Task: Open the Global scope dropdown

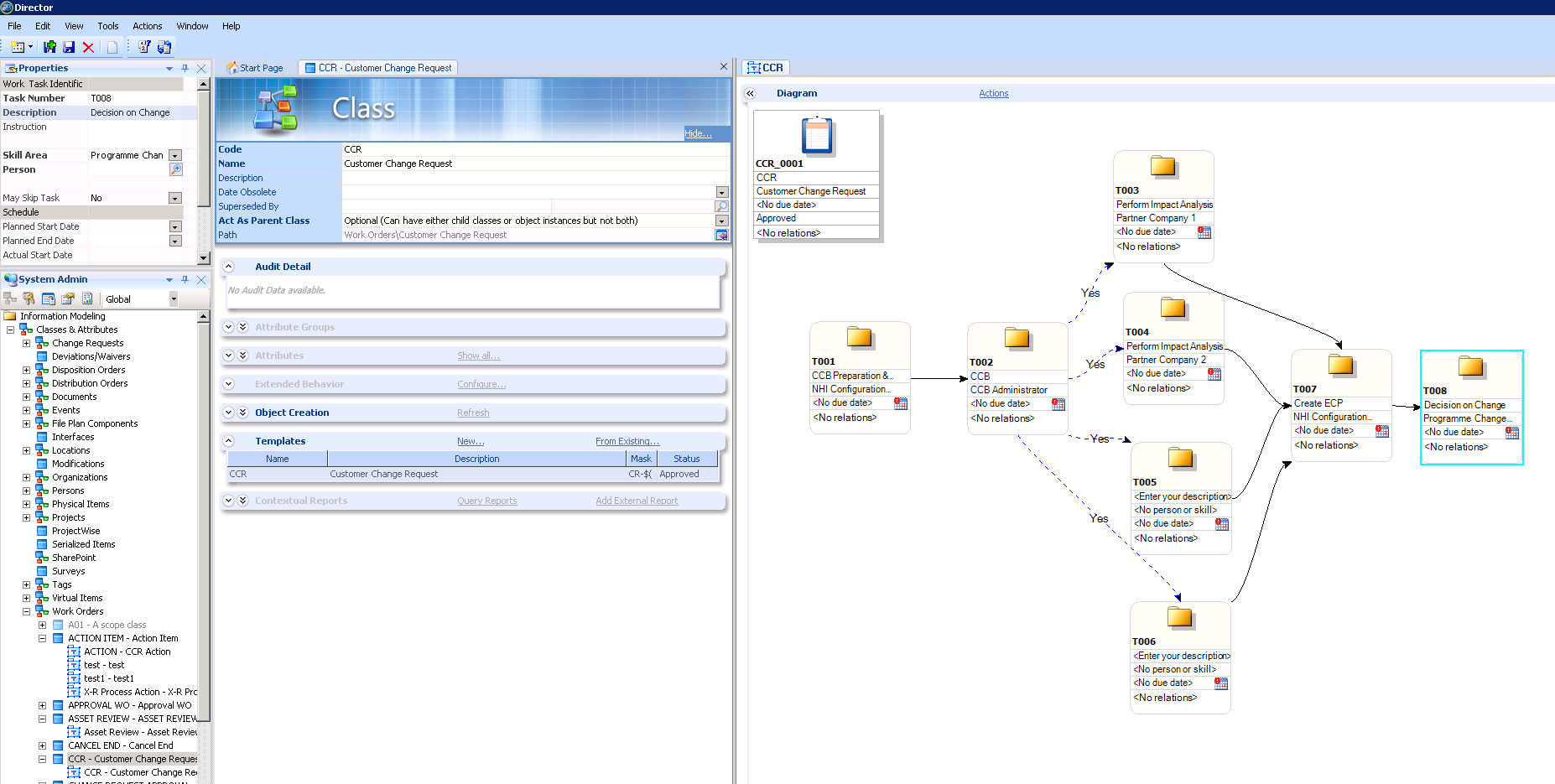Action: pos(174,299)
